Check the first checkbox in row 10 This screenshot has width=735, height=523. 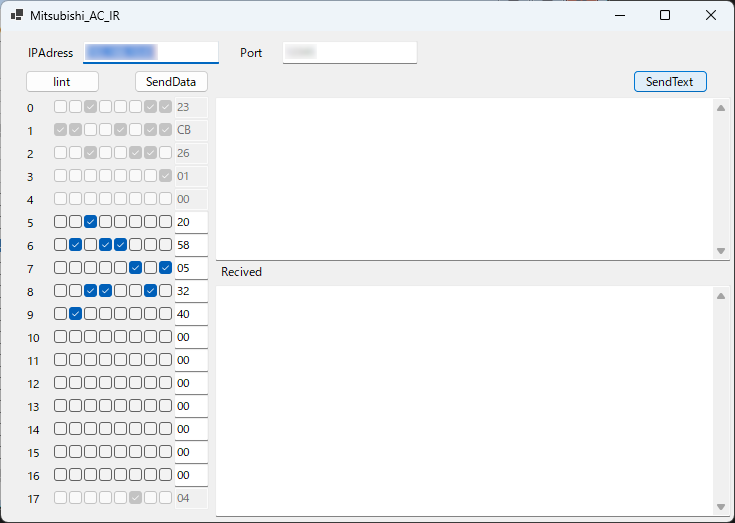pyautogui.click(x=60, y=336)
